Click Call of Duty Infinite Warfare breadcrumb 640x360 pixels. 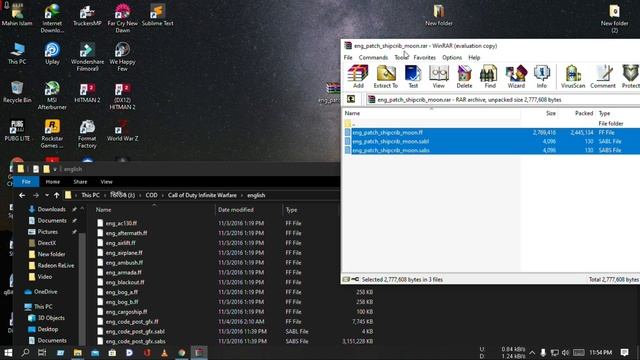[x=202, y=195]
